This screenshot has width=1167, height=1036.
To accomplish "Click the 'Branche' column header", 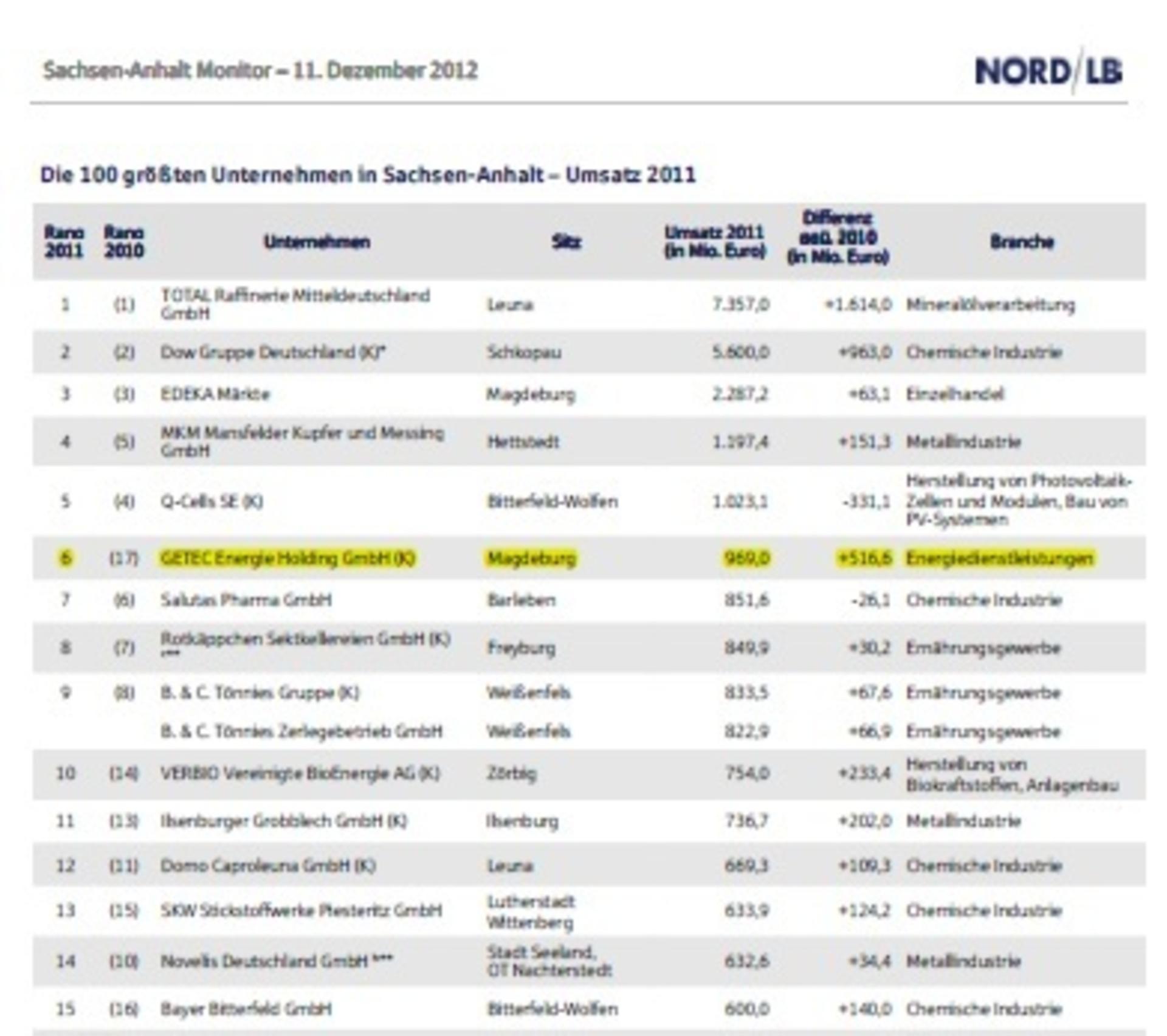I will (x=1022, y=242).
